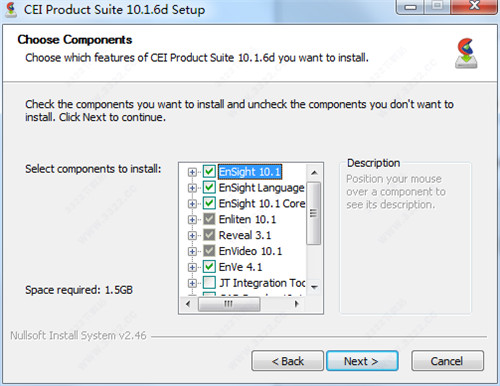Uncheck the EnSight 10.1 checkbox
The height and width of the screenshot is (386, 500).
coord(209,172)
